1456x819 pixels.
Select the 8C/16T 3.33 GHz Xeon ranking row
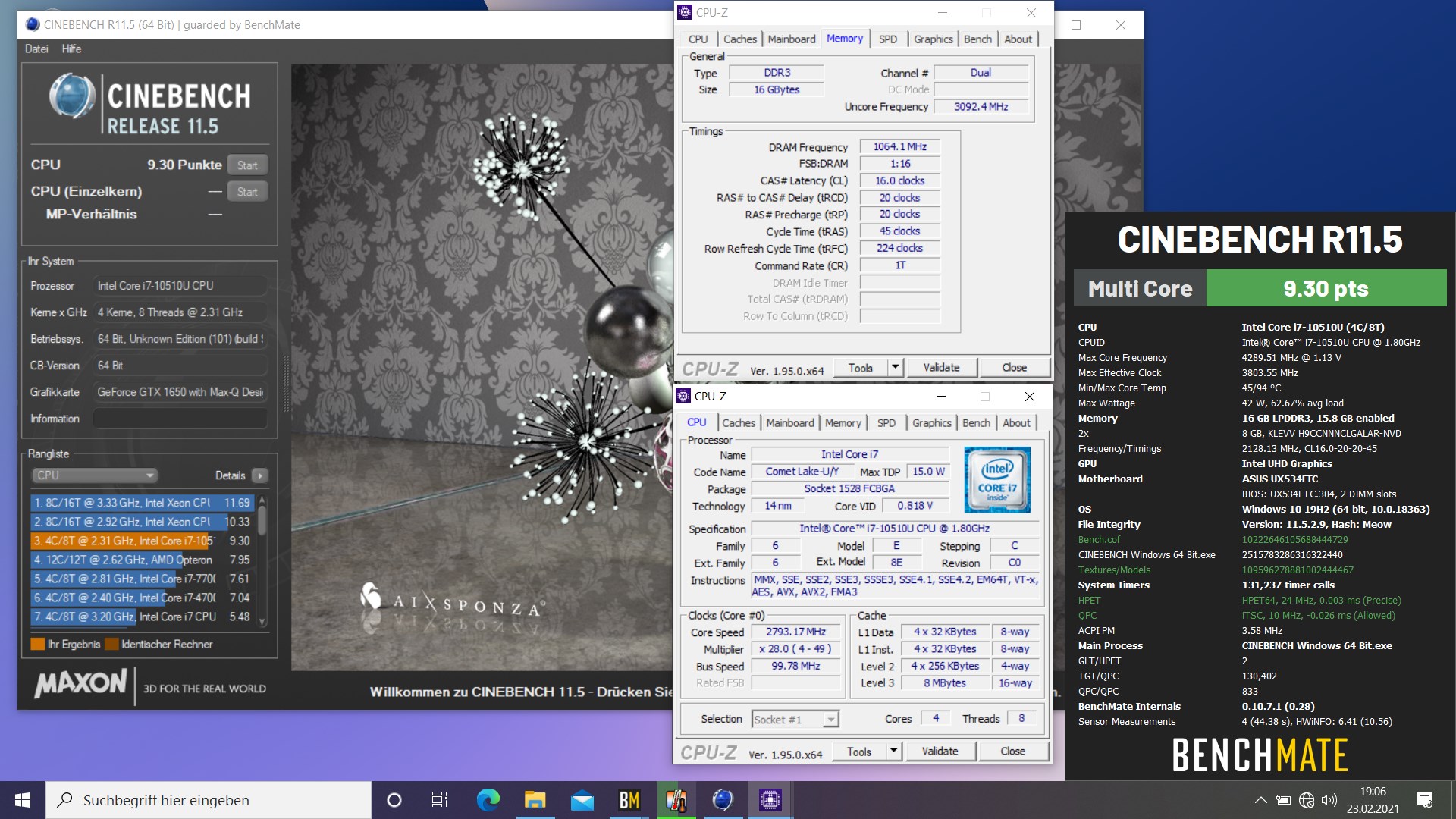click(x=142, y=503)
